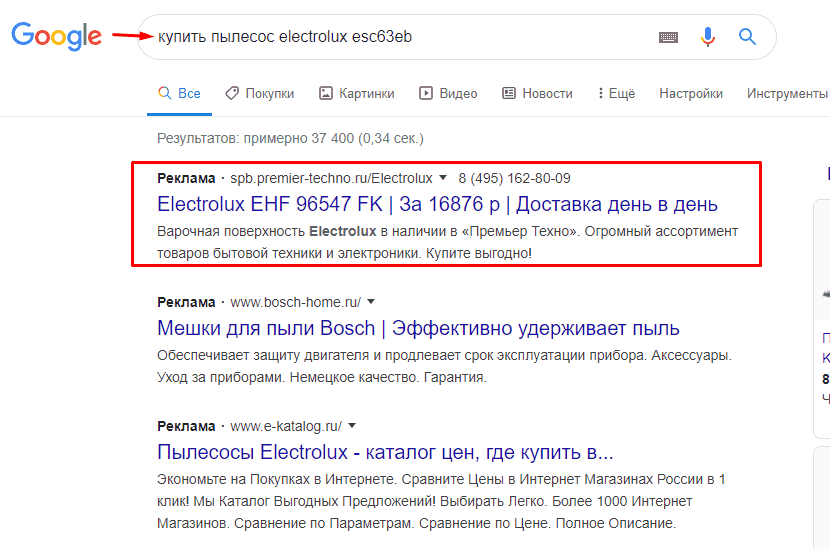830x549 pixels.
Task: Click the Google logo
Action: pyautogui.click(x=57, y=36)
